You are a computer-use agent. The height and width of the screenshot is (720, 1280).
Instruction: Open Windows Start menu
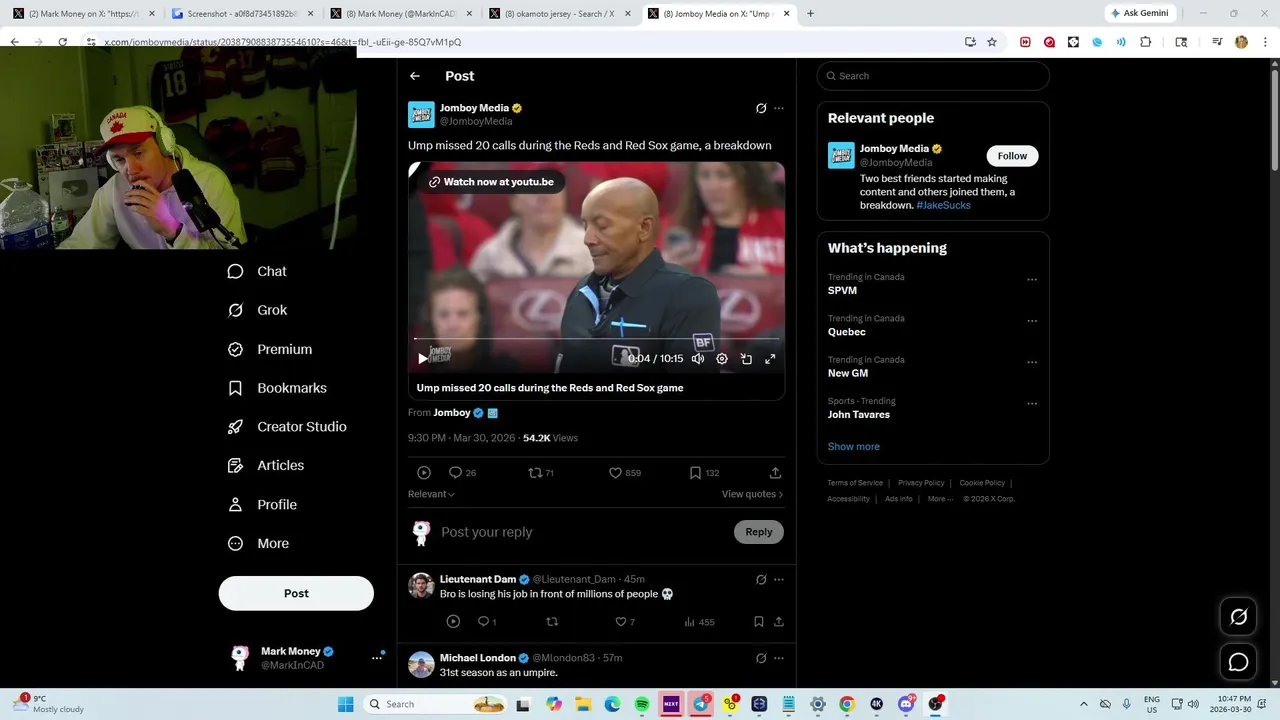tap(345, 704)
